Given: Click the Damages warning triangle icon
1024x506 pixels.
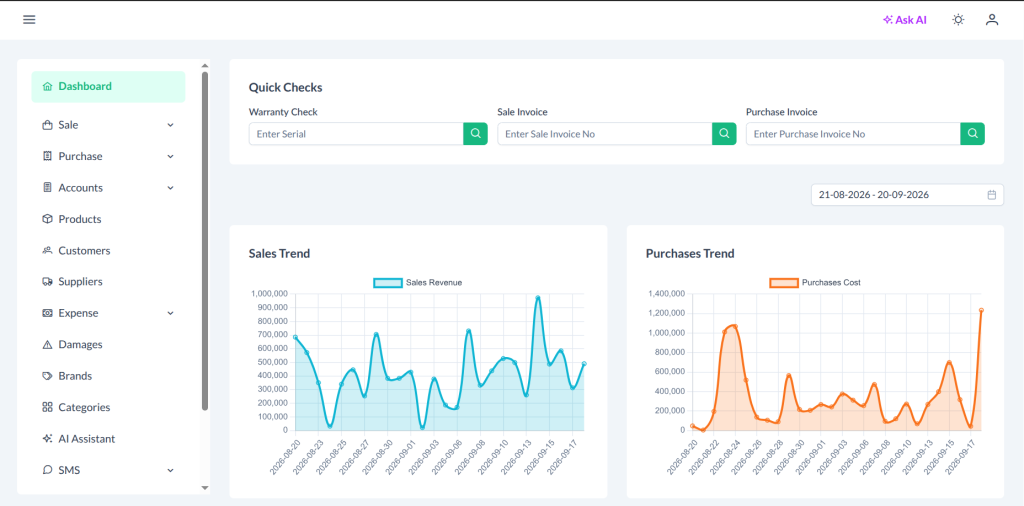Looking at the screenshot, I should pos(47,344).
